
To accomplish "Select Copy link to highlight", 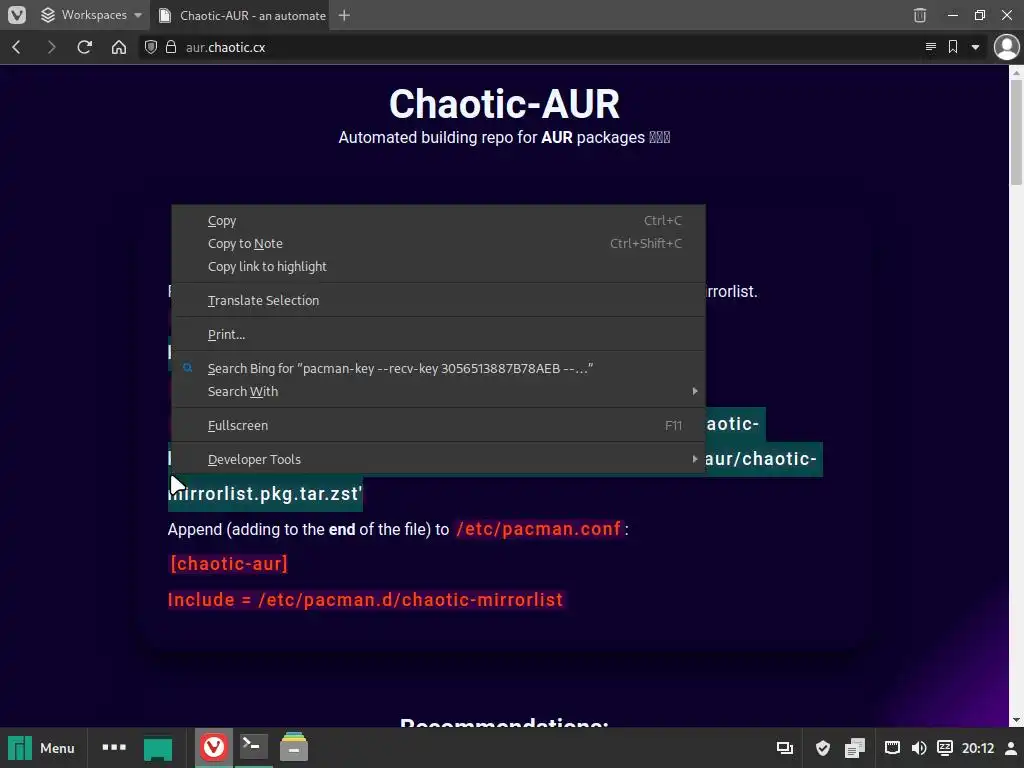I will pos(438,266).
